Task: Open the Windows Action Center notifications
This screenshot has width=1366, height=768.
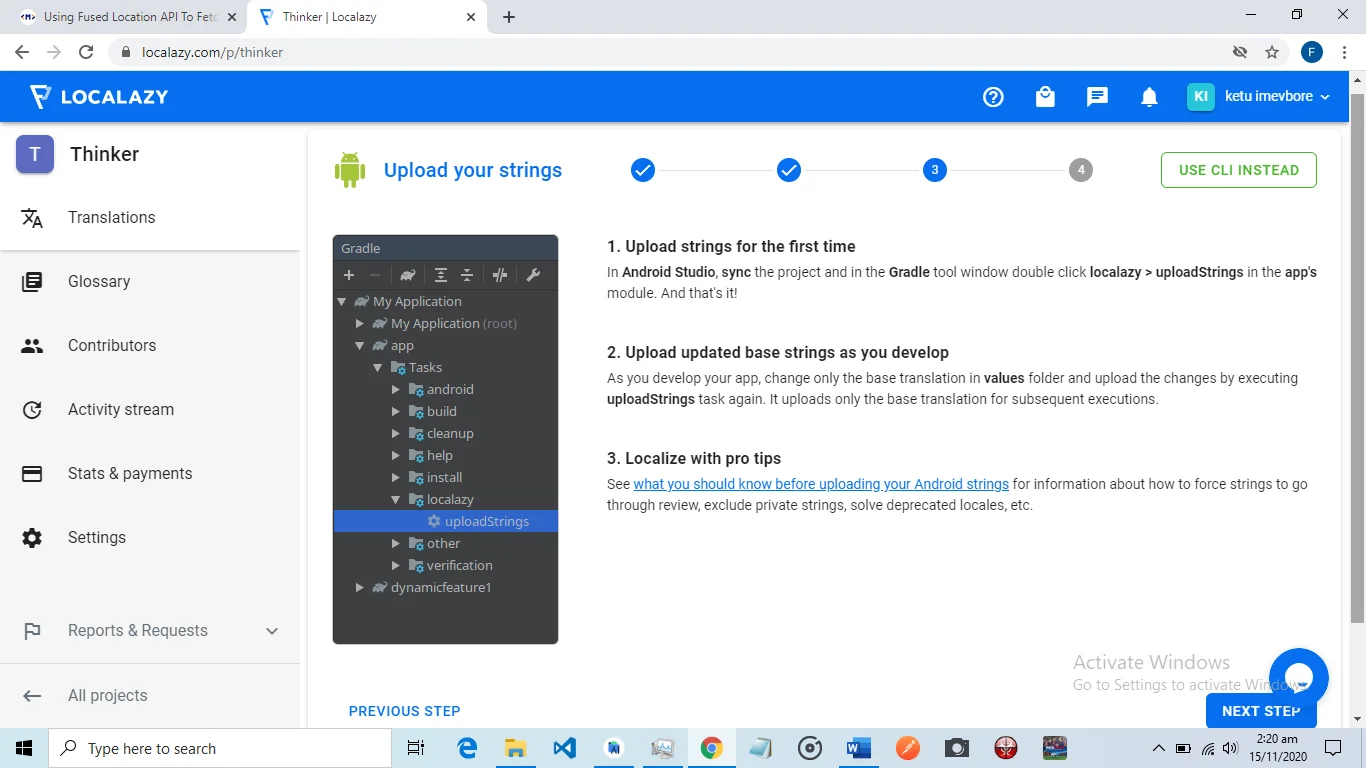Action: (1333, 748)
